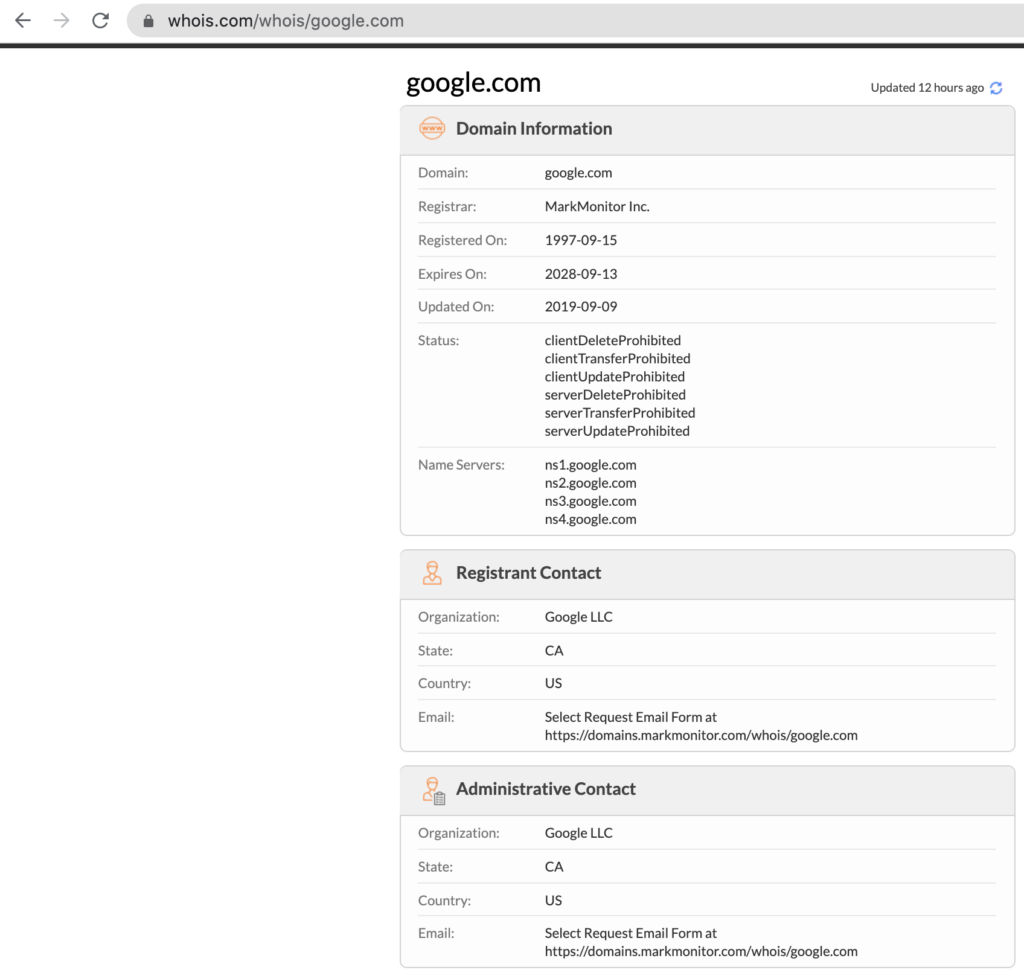
Task: Click the Administrative Contact icon
Action: click(x=434, y=790)
